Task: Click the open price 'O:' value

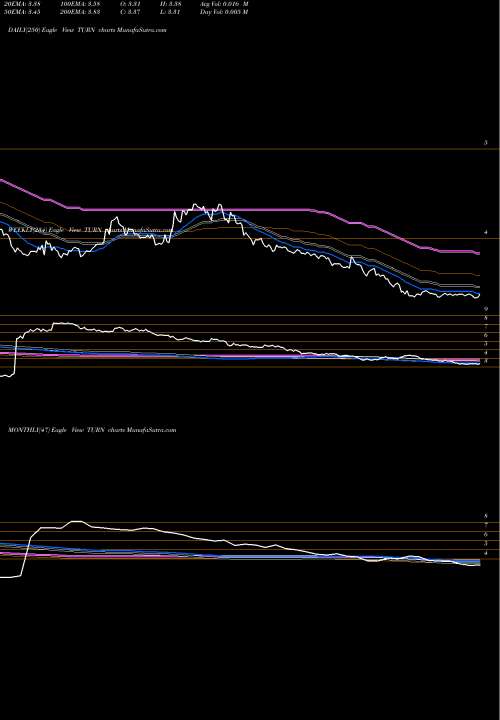Action: (x=130, y=4)
